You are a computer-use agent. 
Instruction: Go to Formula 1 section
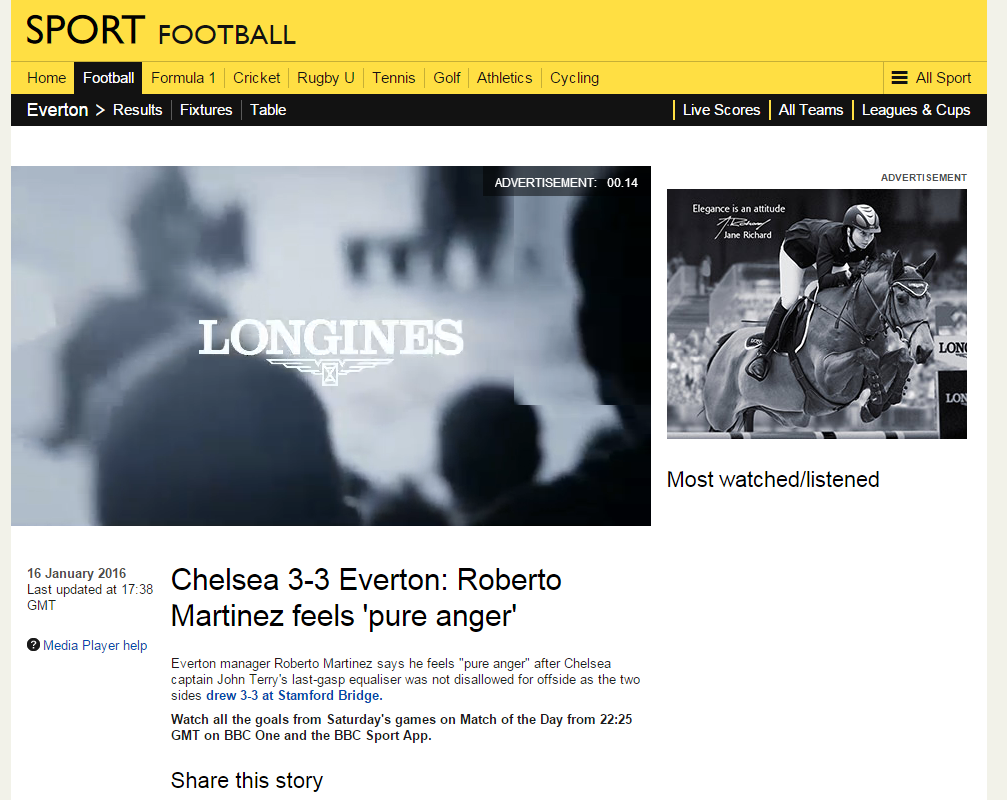(x=183, y=78)
